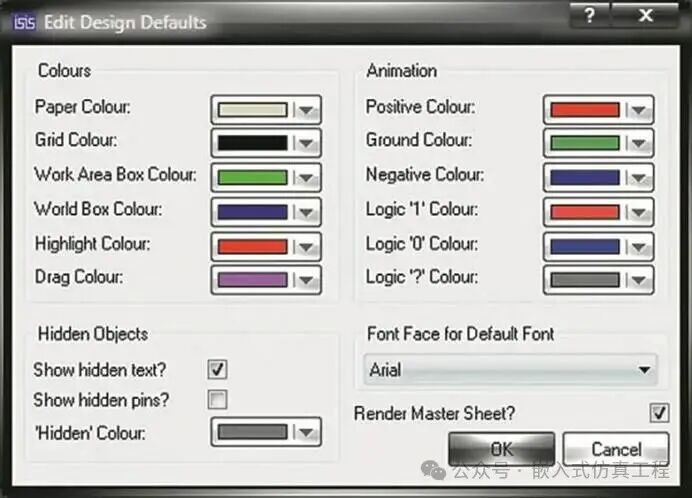Open the Drag Colour dropdown arrow
Viewport: 692px width, 498px height.
point(306,280)
